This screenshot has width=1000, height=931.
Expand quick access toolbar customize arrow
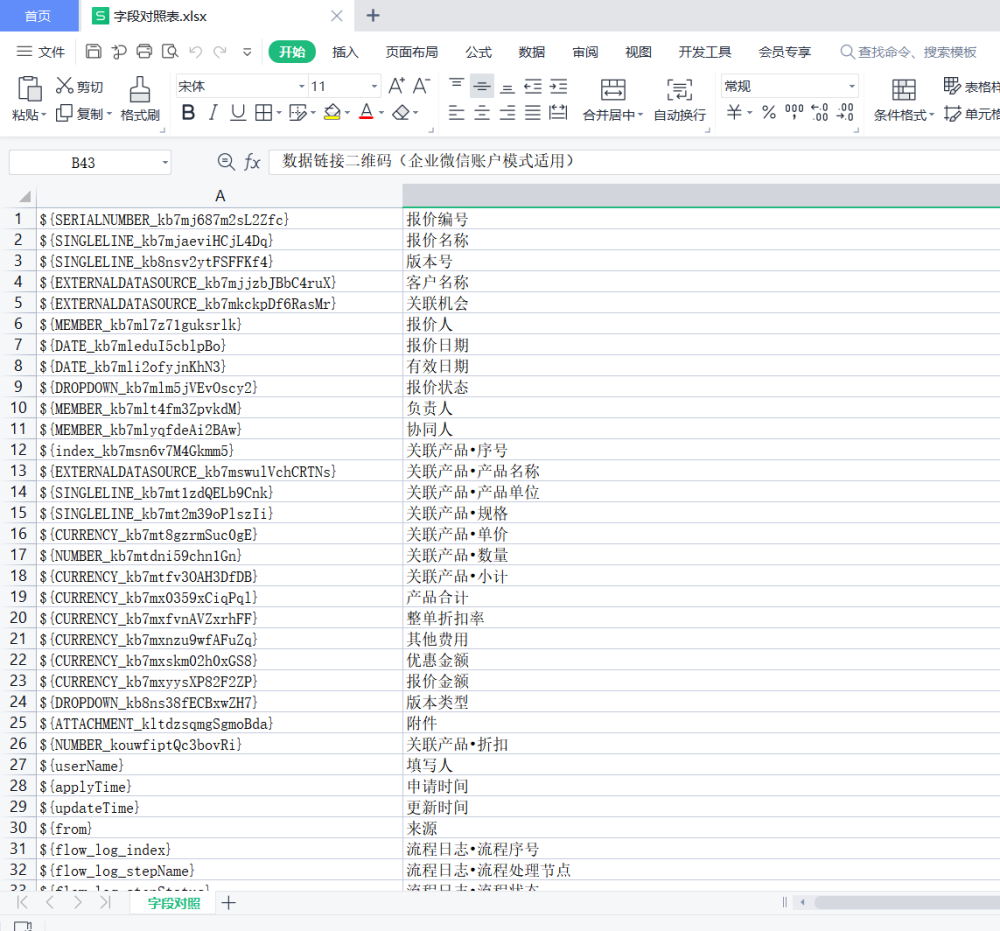[x=247, y=52]
